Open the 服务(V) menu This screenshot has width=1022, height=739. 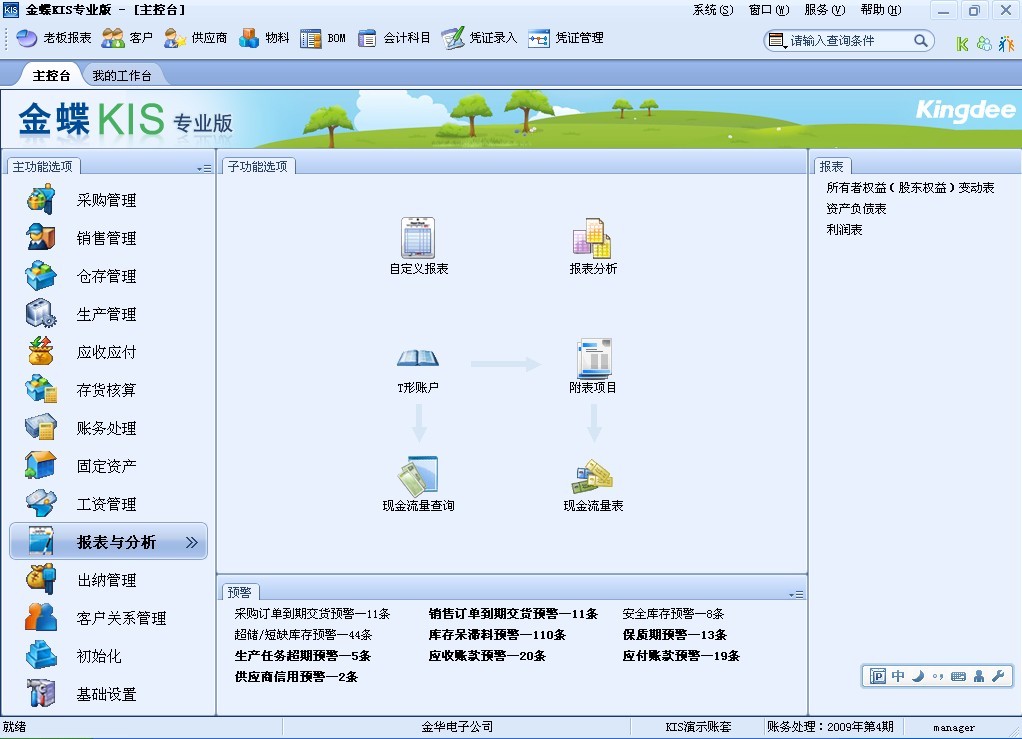[x=825, y=10]
